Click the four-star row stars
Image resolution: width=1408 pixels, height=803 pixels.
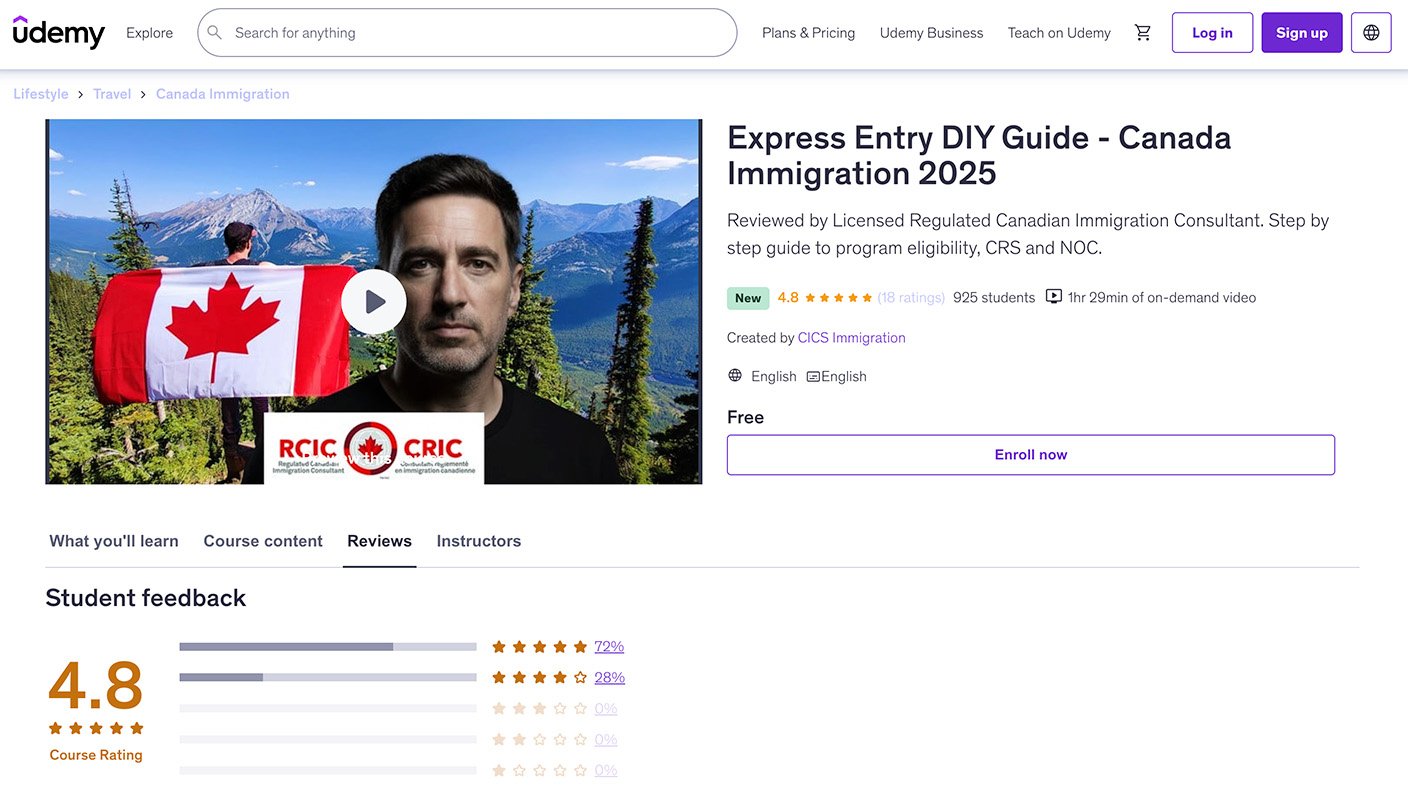pos(540,678)
